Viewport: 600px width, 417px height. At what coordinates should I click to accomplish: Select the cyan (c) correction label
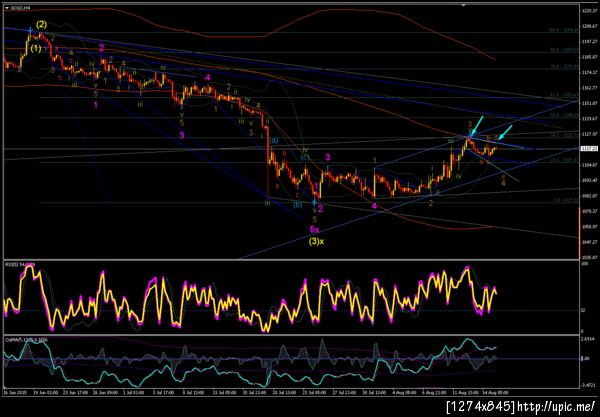click(x=305, y=157)
